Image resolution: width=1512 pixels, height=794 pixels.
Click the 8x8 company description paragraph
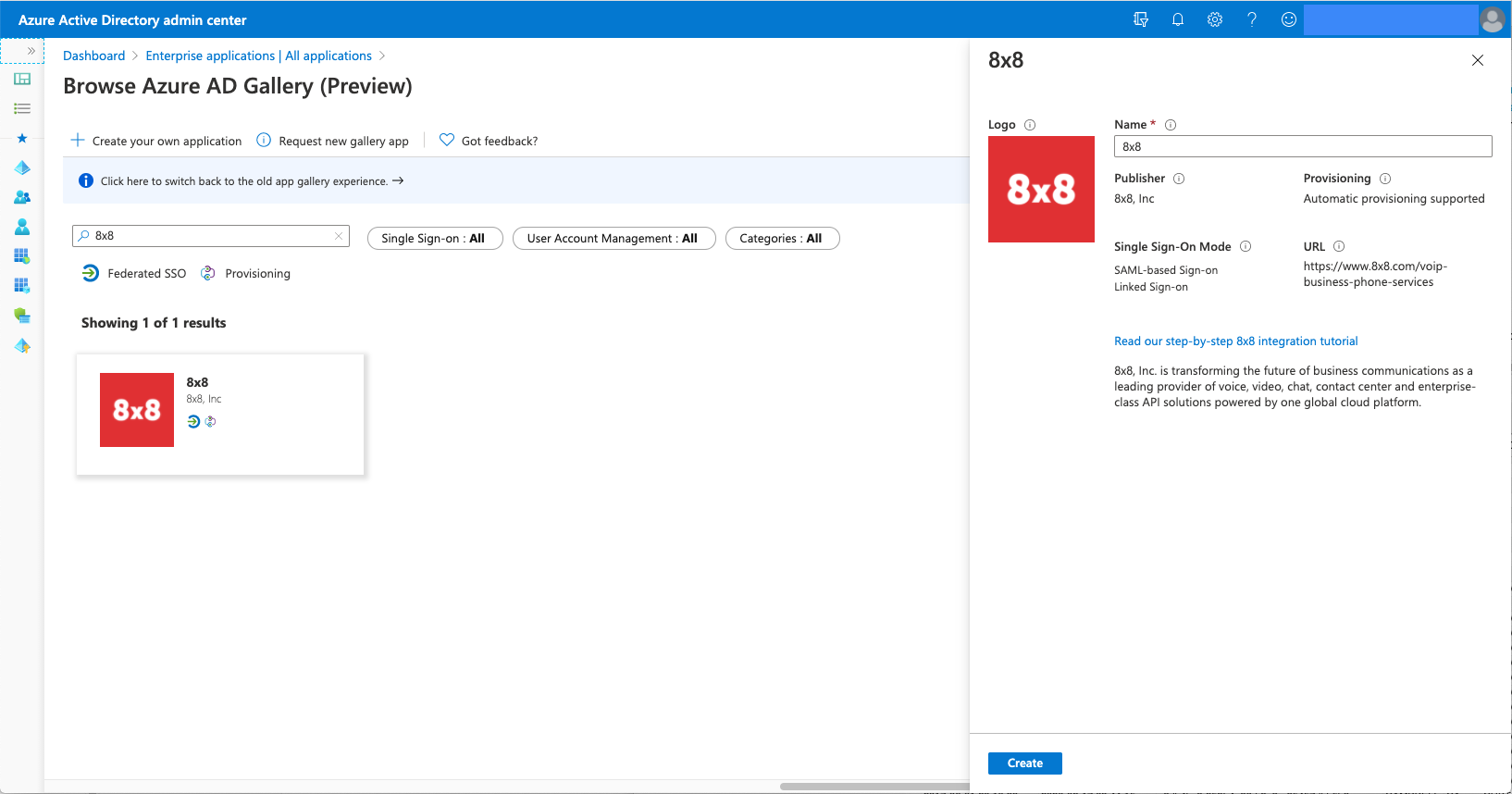point(1295,387)
